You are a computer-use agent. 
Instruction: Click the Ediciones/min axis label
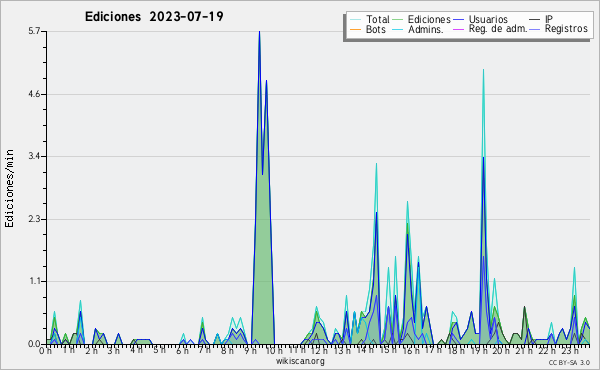coord(9,188)
